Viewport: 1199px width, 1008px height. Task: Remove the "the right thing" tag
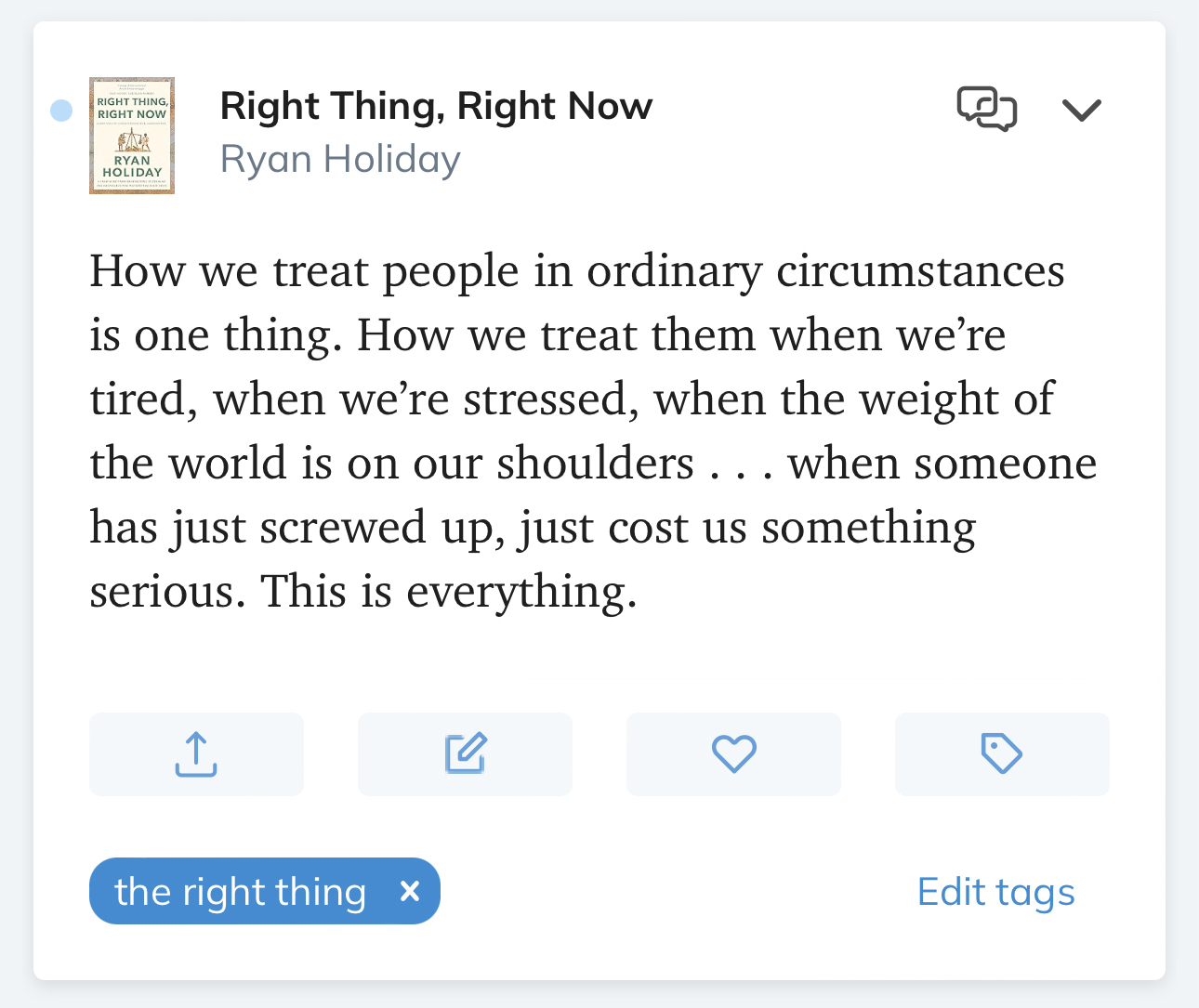[x=410, y=892]
